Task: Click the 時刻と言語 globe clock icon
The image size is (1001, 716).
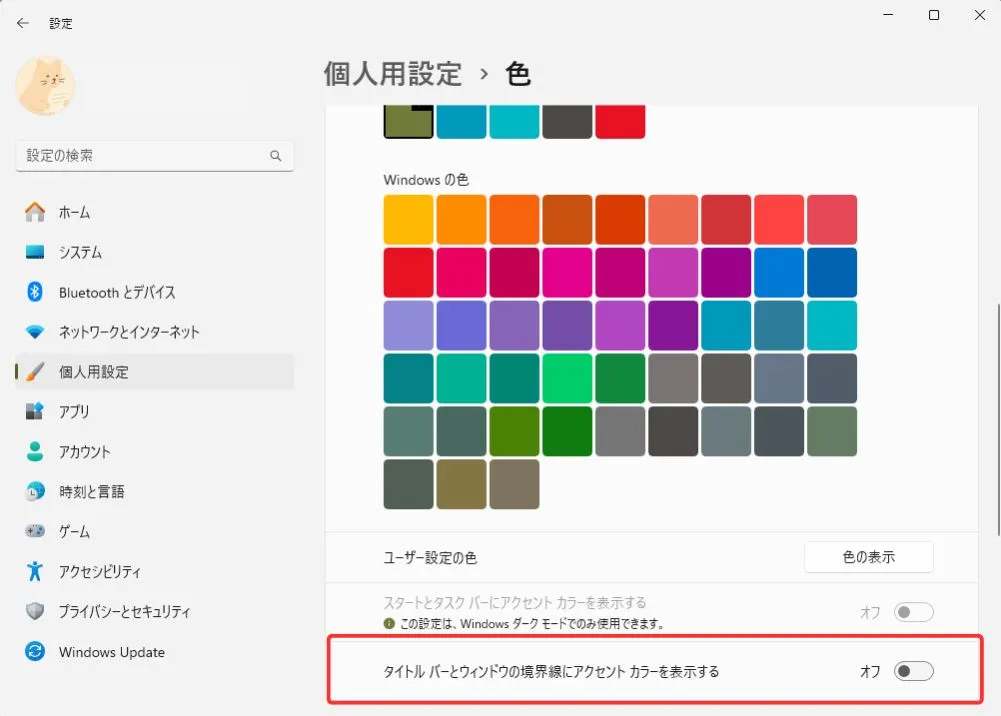Action: click(35, 491)
